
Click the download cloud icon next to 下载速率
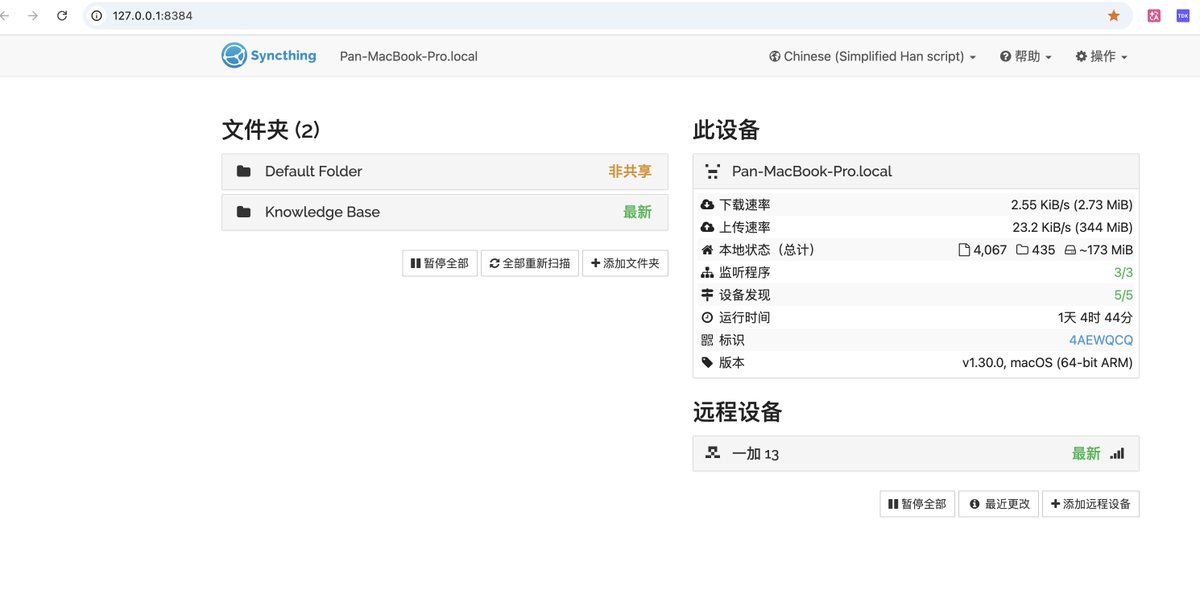pos(708,205)
